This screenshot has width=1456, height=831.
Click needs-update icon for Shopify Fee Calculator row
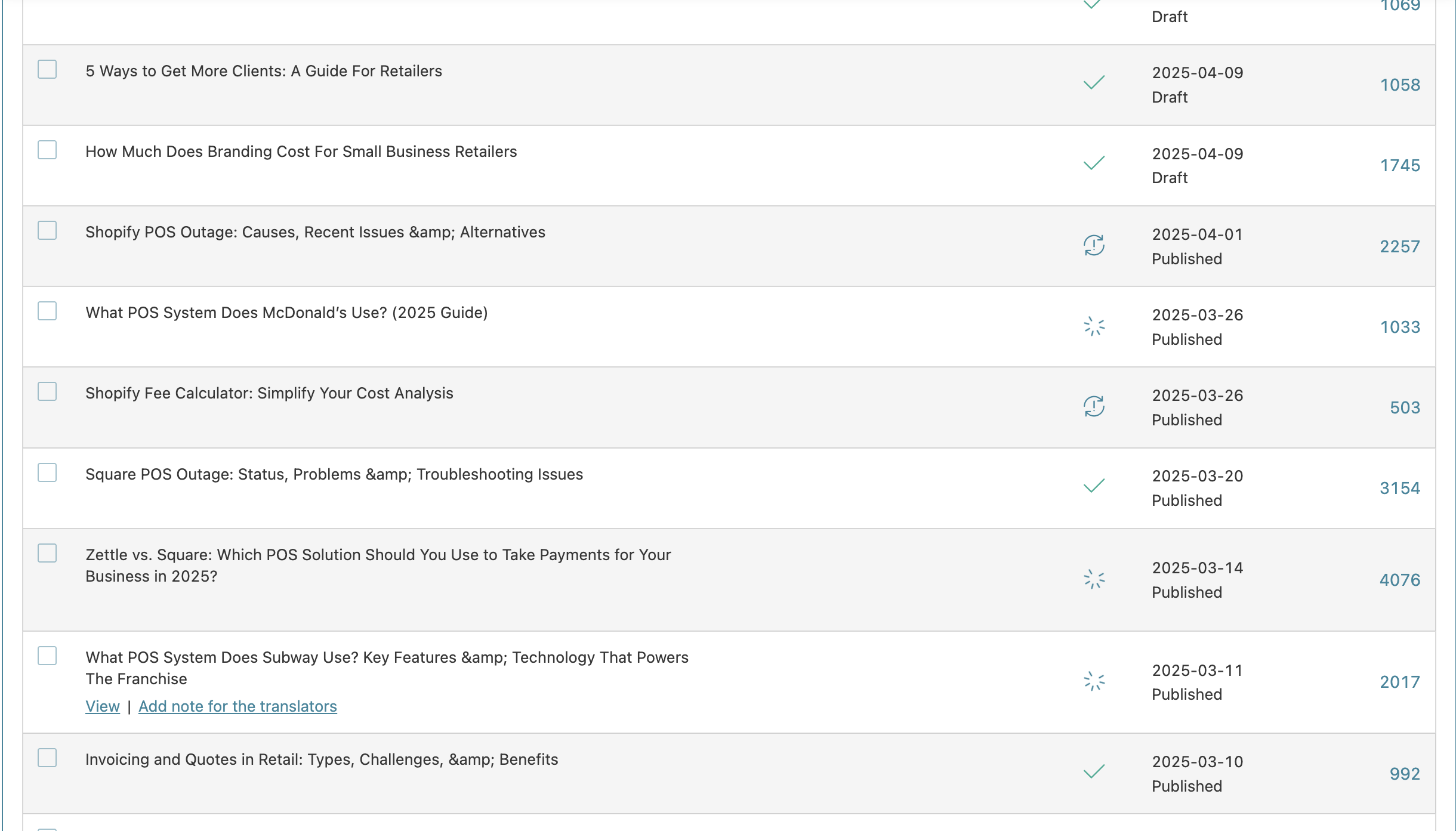click(x=1094, y=407)
